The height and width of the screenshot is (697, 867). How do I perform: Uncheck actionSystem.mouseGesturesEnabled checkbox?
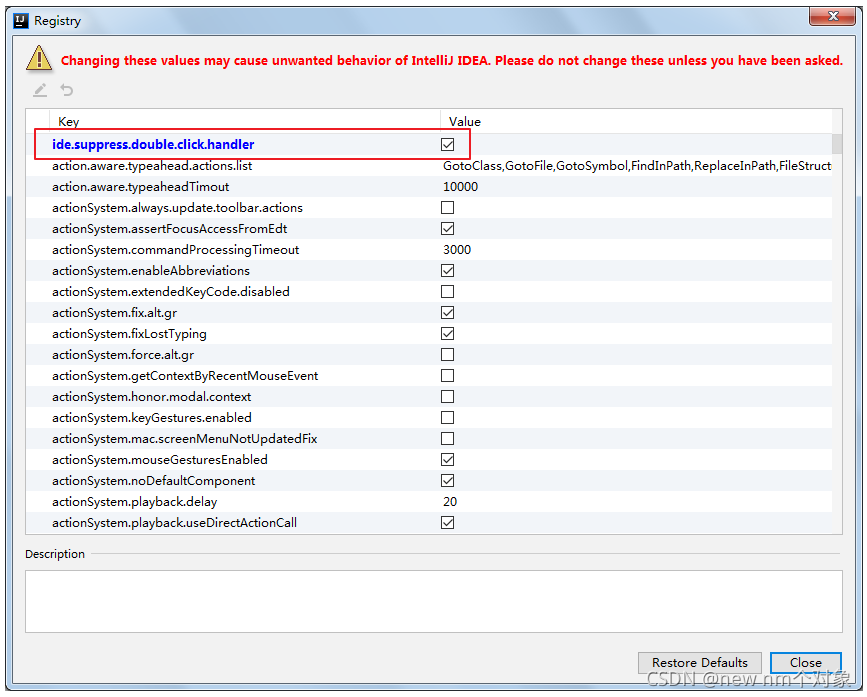click(x=447, y=459)
